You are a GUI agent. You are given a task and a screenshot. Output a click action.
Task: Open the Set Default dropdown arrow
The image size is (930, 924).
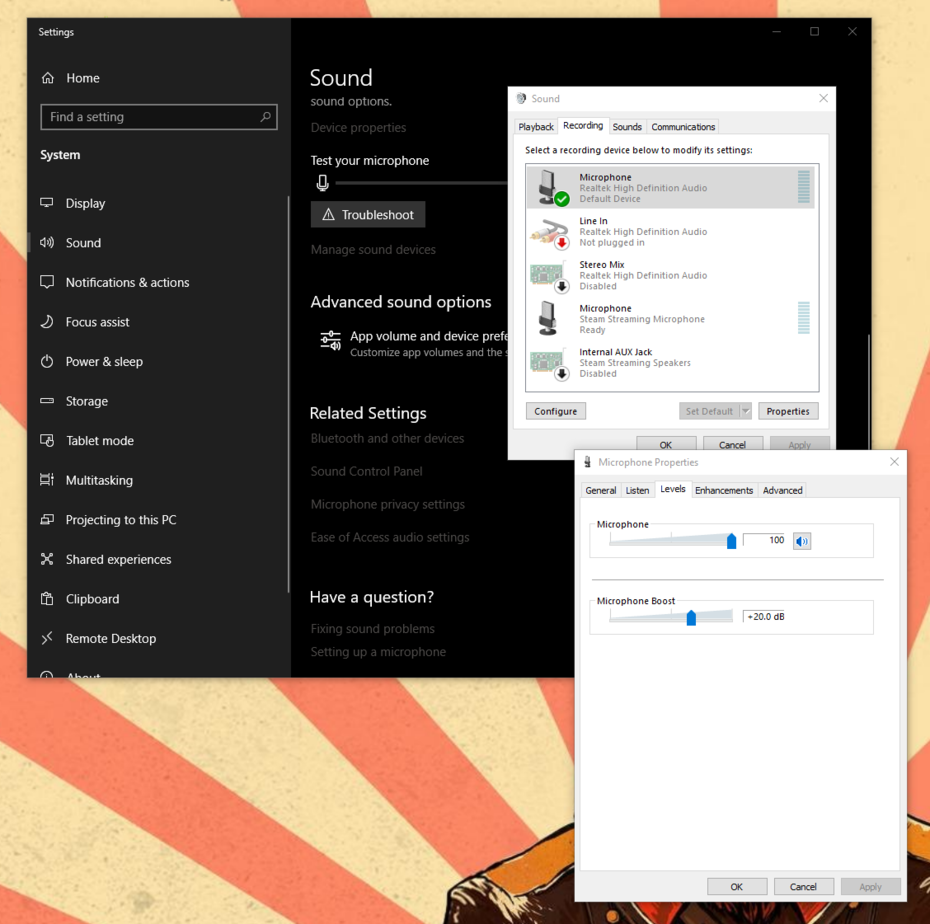(x=746, y=411)
